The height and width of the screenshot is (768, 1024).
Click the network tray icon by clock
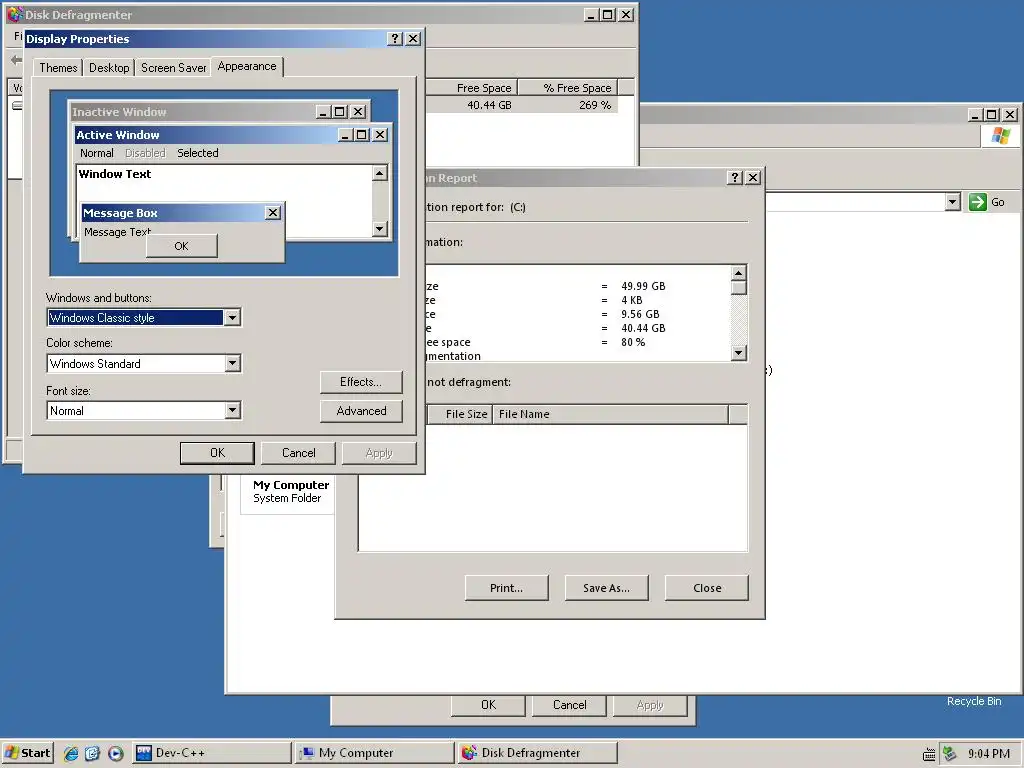pyautogui.click(x=950, y=754)
